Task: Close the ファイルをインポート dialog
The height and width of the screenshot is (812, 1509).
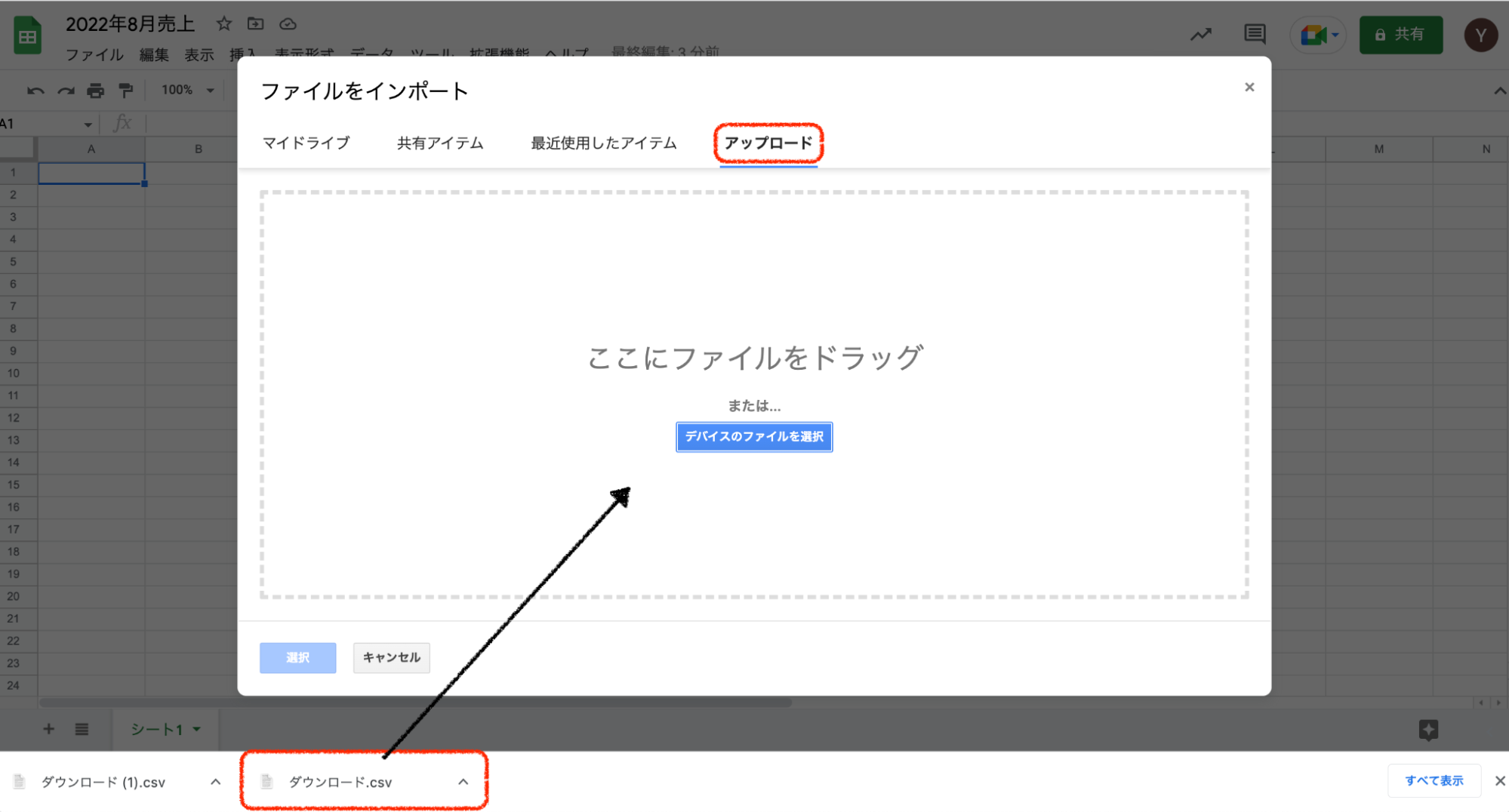Action: click(1249, 88)
